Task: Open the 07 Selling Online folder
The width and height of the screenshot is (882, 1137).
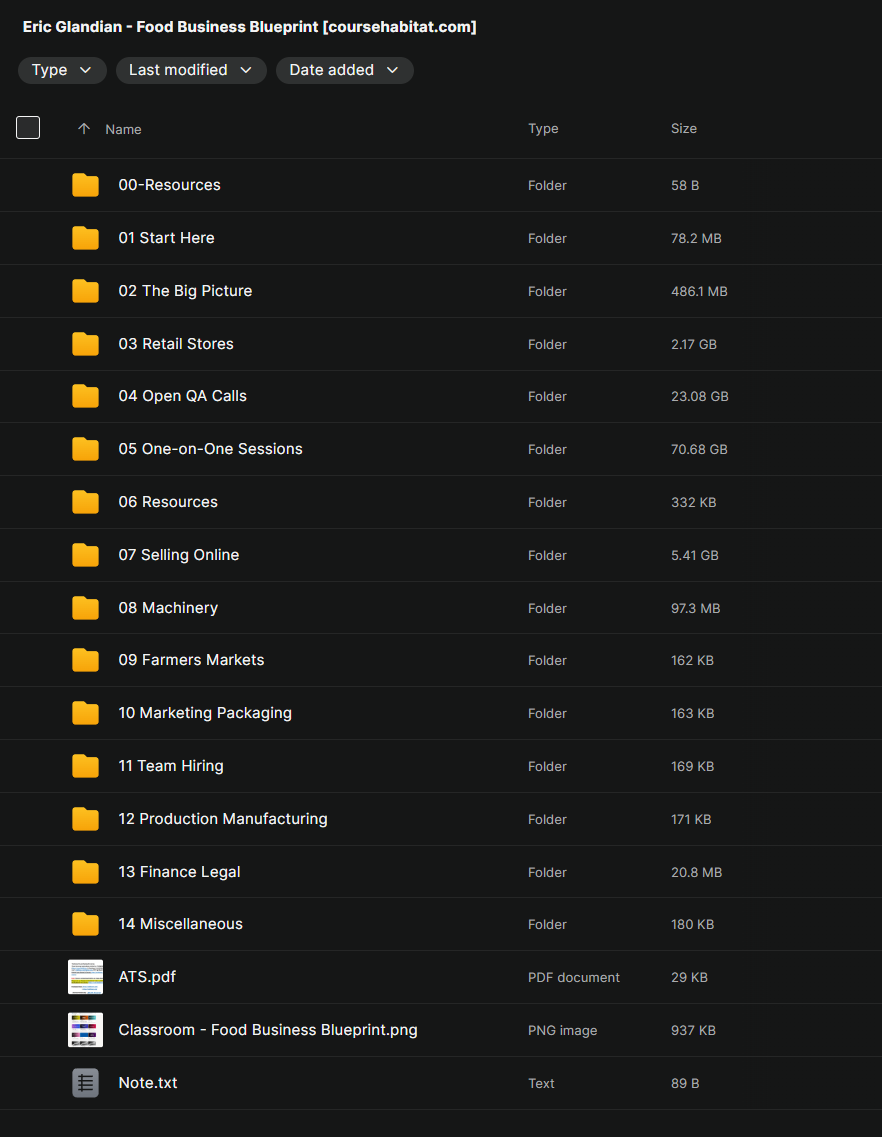Action: click(178, 555)
